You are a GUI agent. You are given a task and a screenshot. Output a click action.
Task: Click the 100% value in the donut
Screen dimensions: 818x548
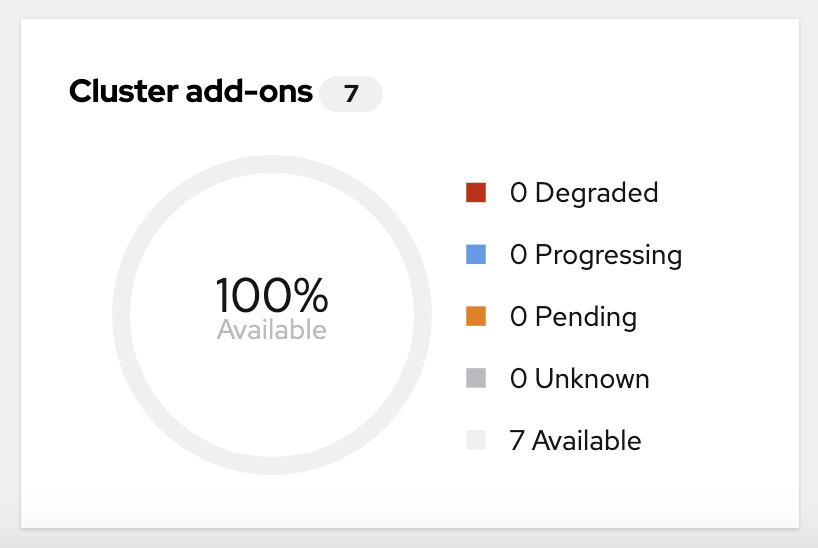click(x=272, y=295)
